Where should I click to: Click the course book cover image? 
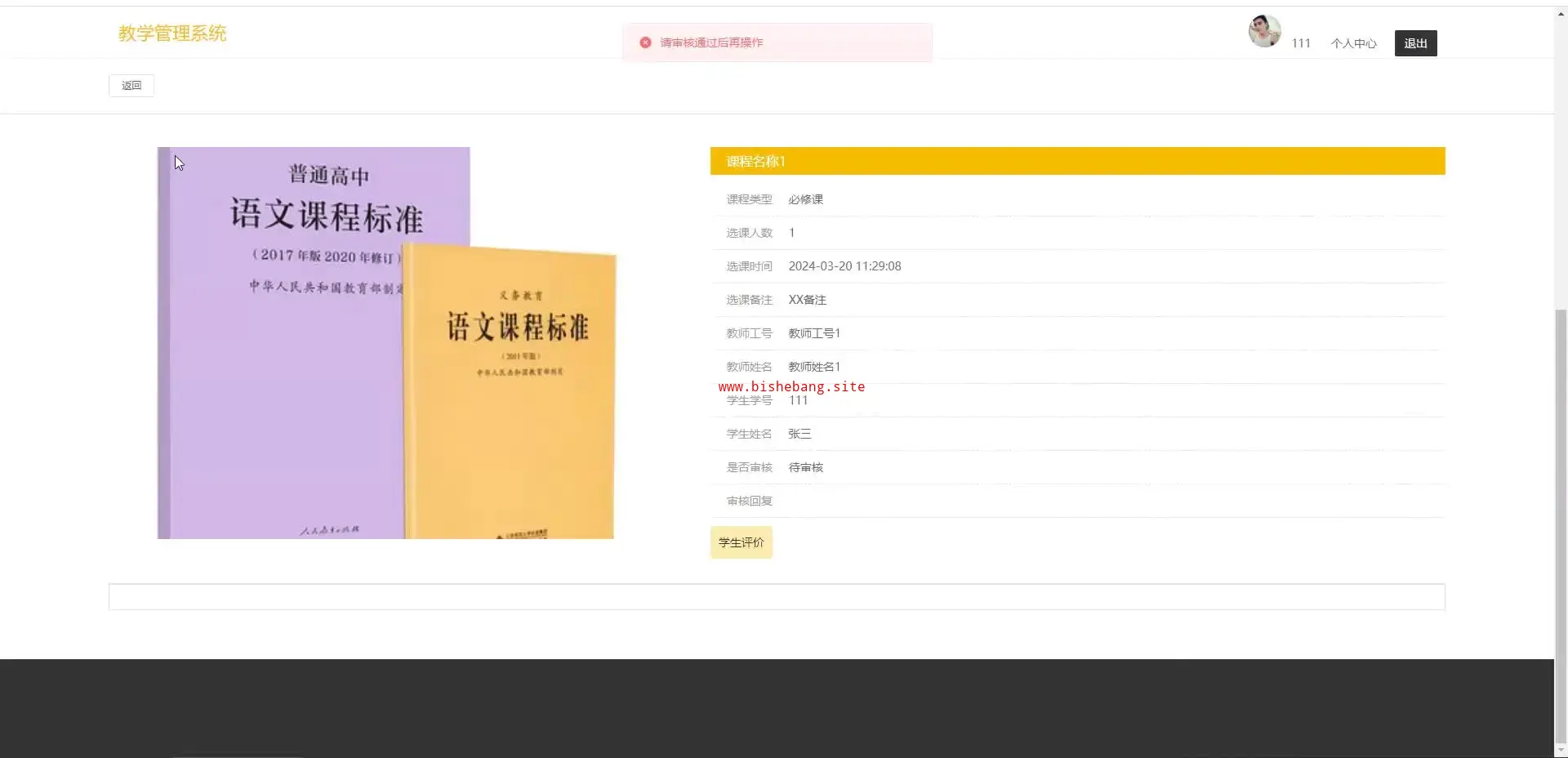tap(385, 343)
